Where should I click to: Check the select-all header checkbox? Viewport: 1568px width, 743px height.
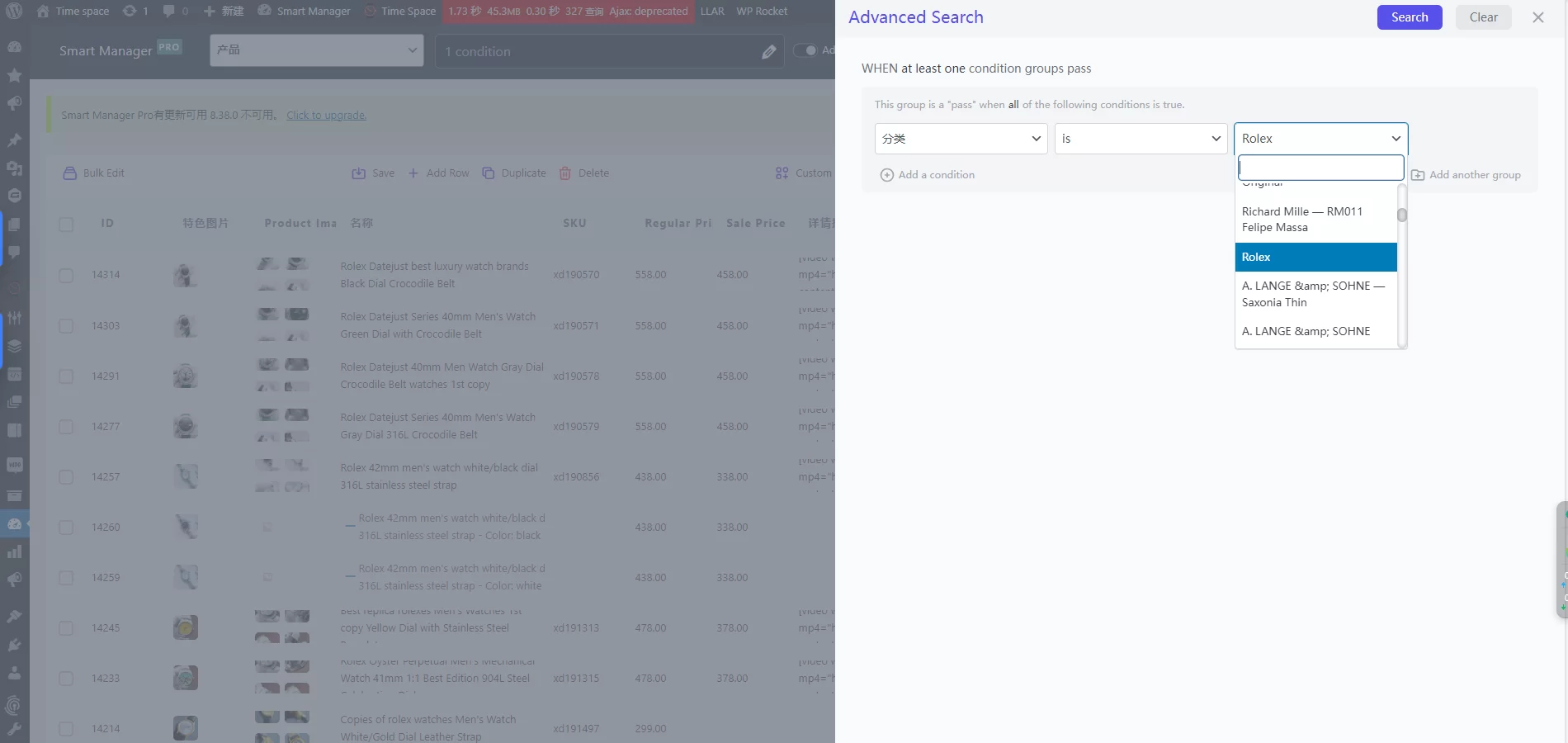pyautogui.click(x=66, y=225)
